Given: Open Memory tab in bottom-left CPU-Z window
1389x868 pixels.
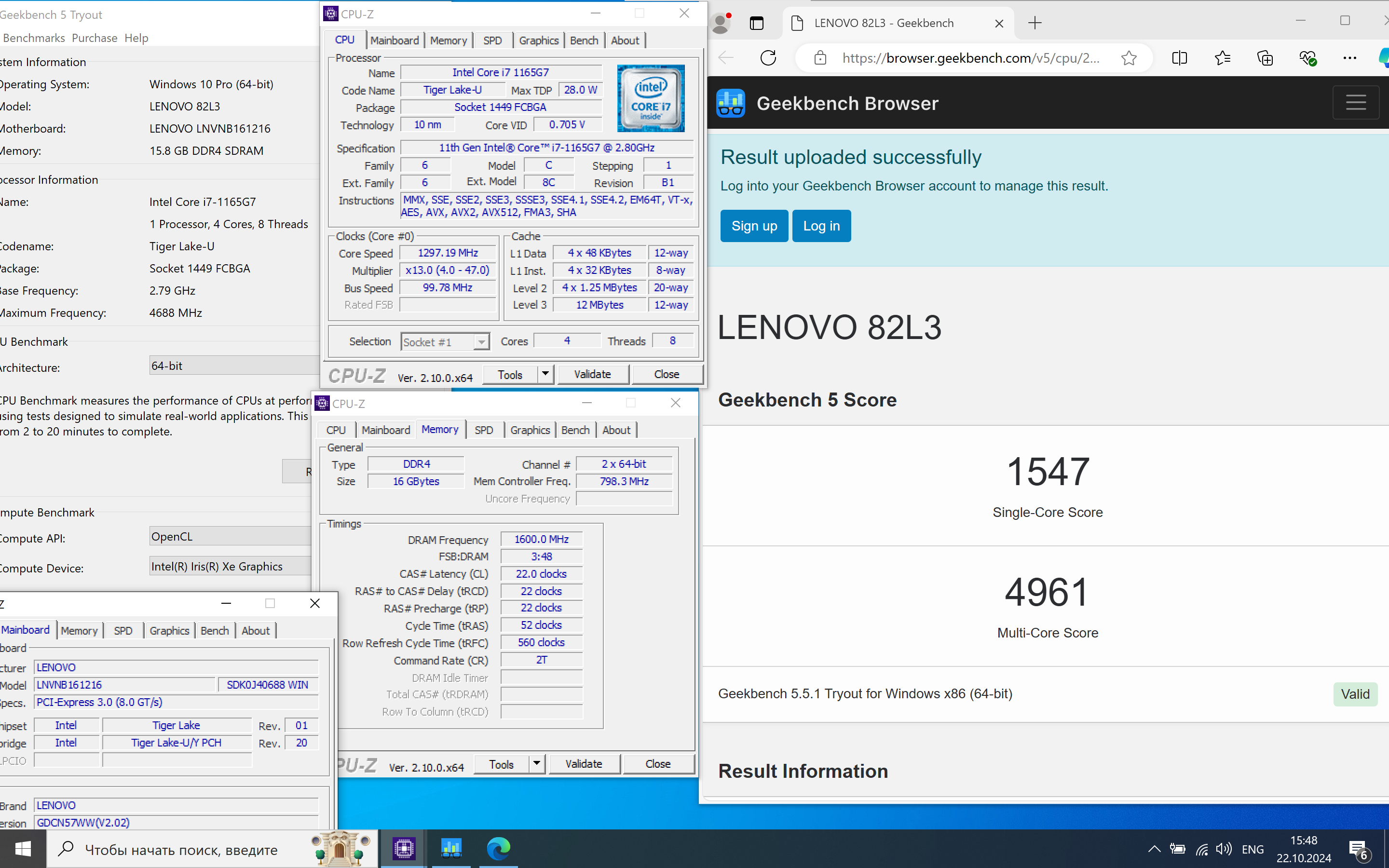Looking at the screenshot, I should click(x=79, y=630).
